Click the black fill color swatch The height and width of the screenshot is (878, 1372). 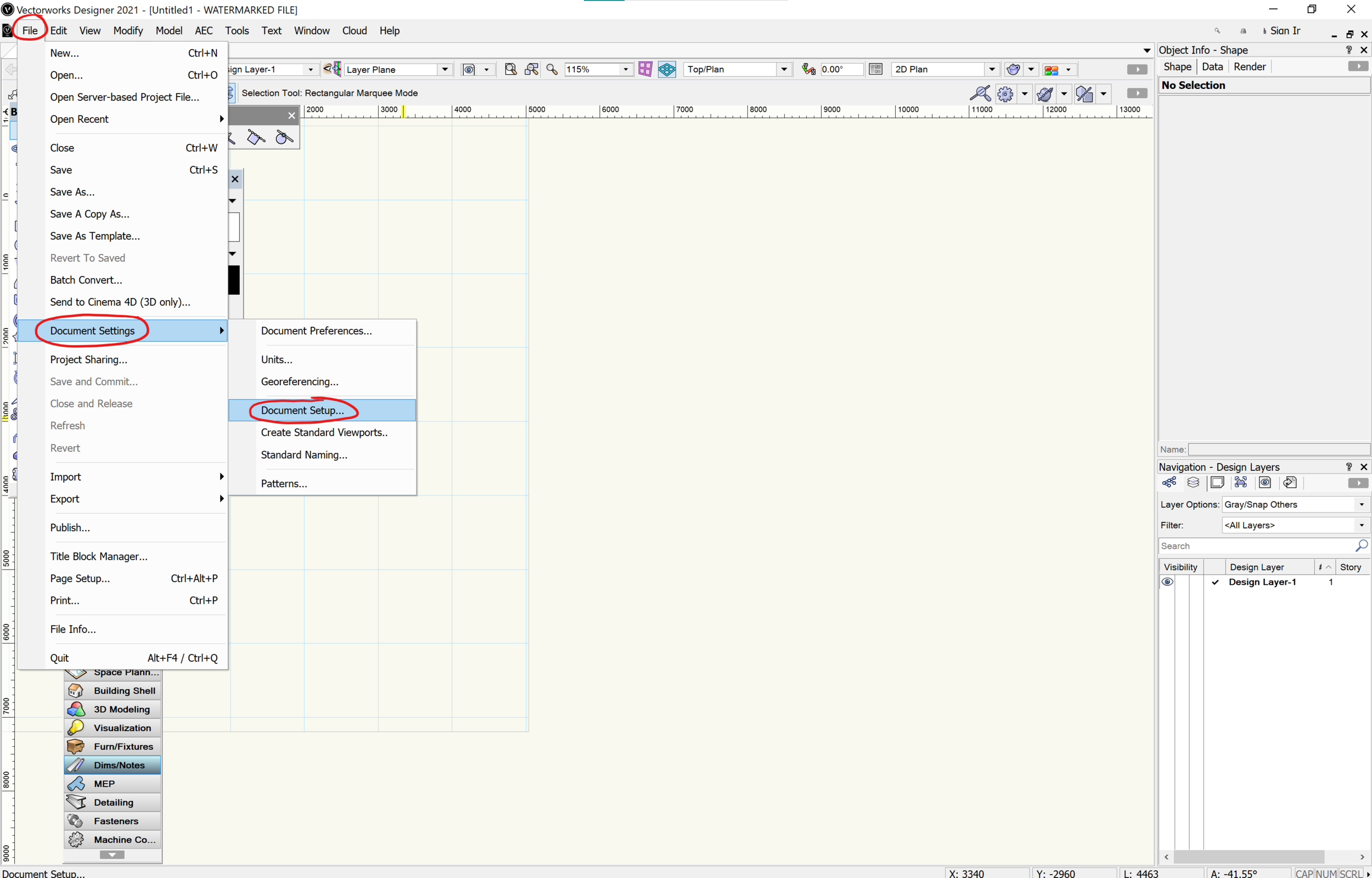[x=234, y=280]
